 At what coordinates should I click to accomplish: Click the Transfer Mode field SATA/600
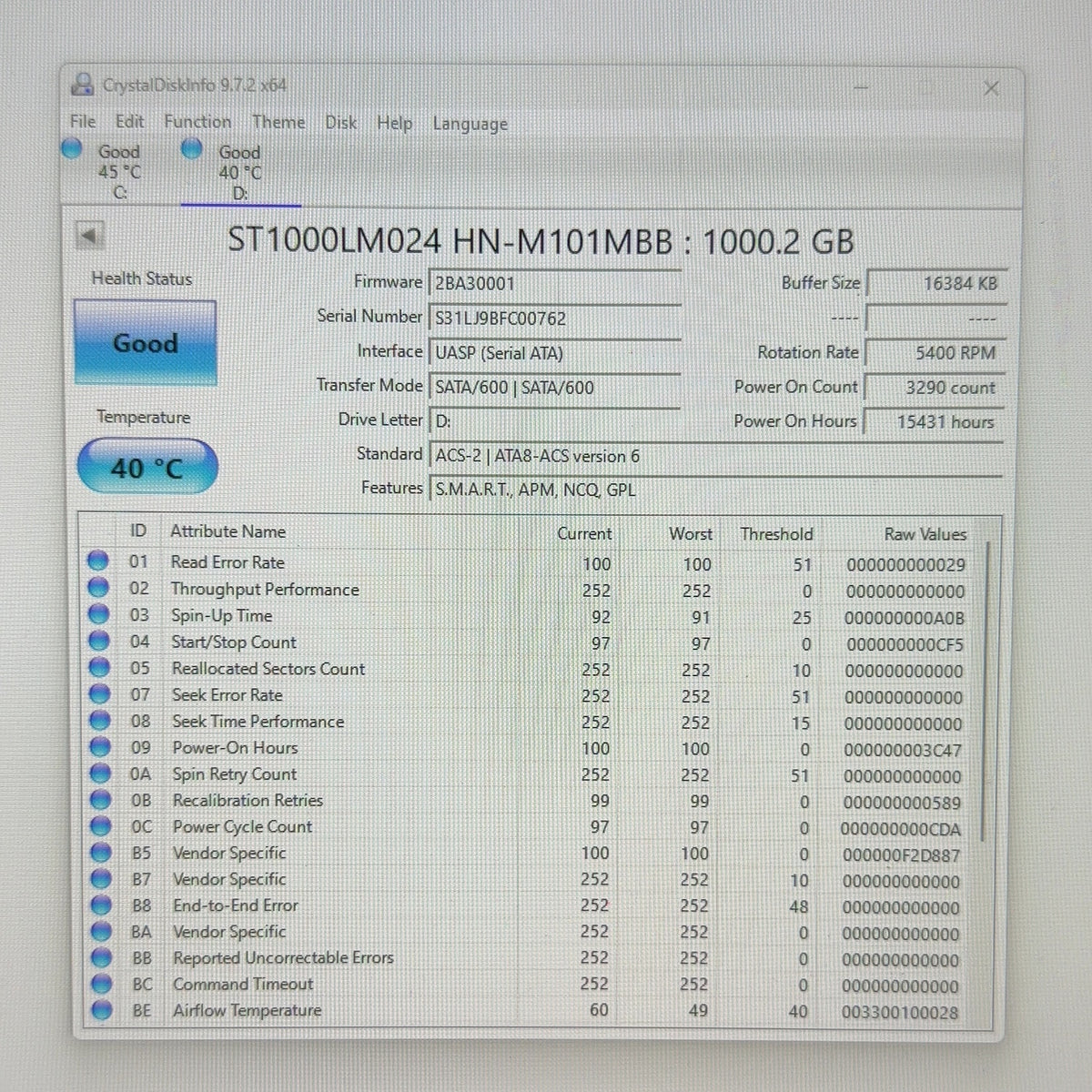tap(555, 388)
